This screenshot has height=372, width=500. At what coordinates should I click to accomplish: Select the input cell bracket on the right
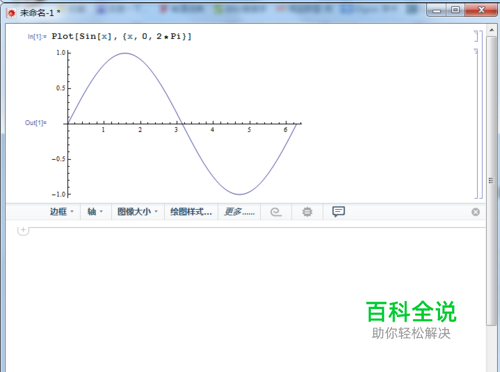(x=477, y=36)
